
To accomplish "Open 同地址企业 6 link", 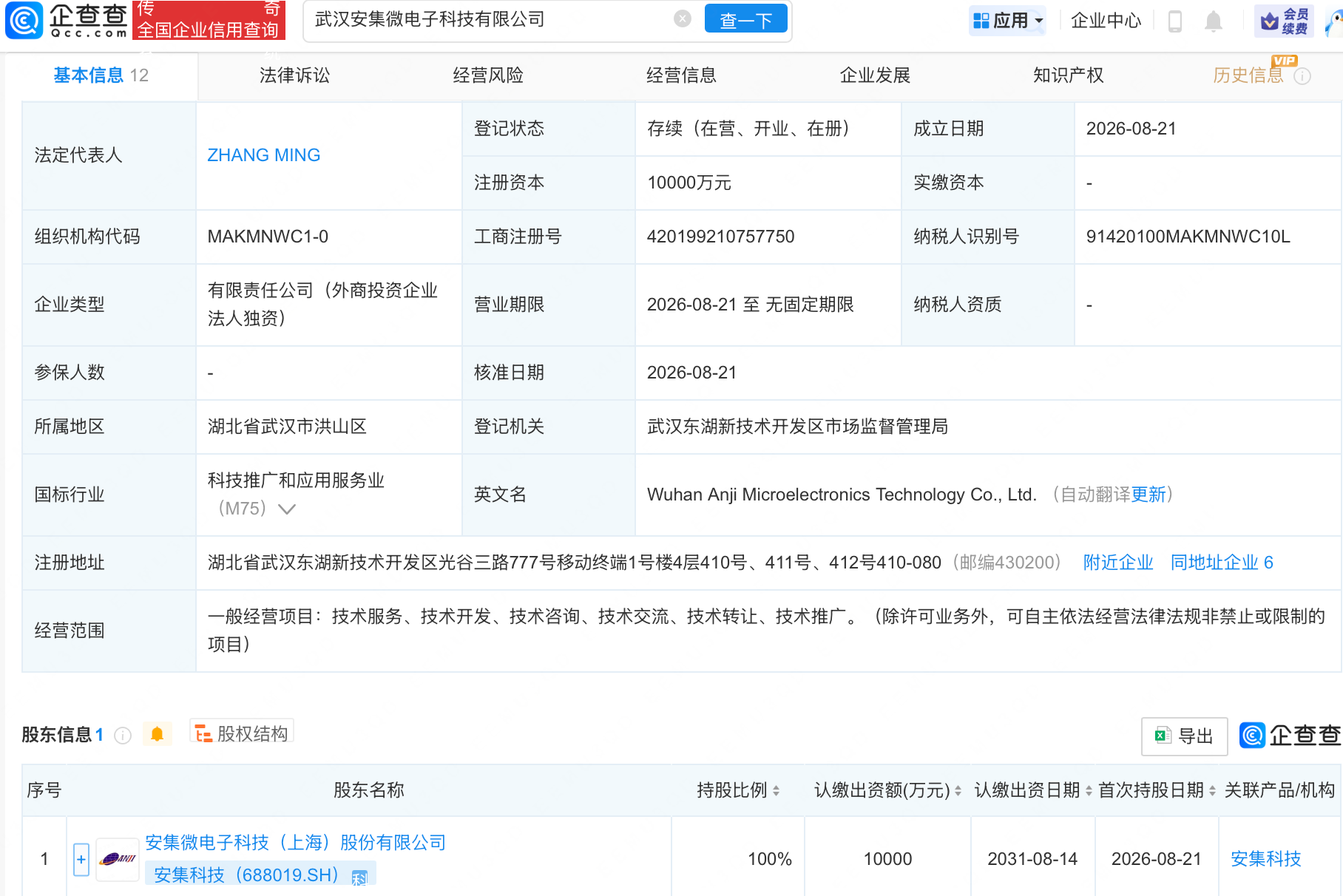I will (1222, 563).
